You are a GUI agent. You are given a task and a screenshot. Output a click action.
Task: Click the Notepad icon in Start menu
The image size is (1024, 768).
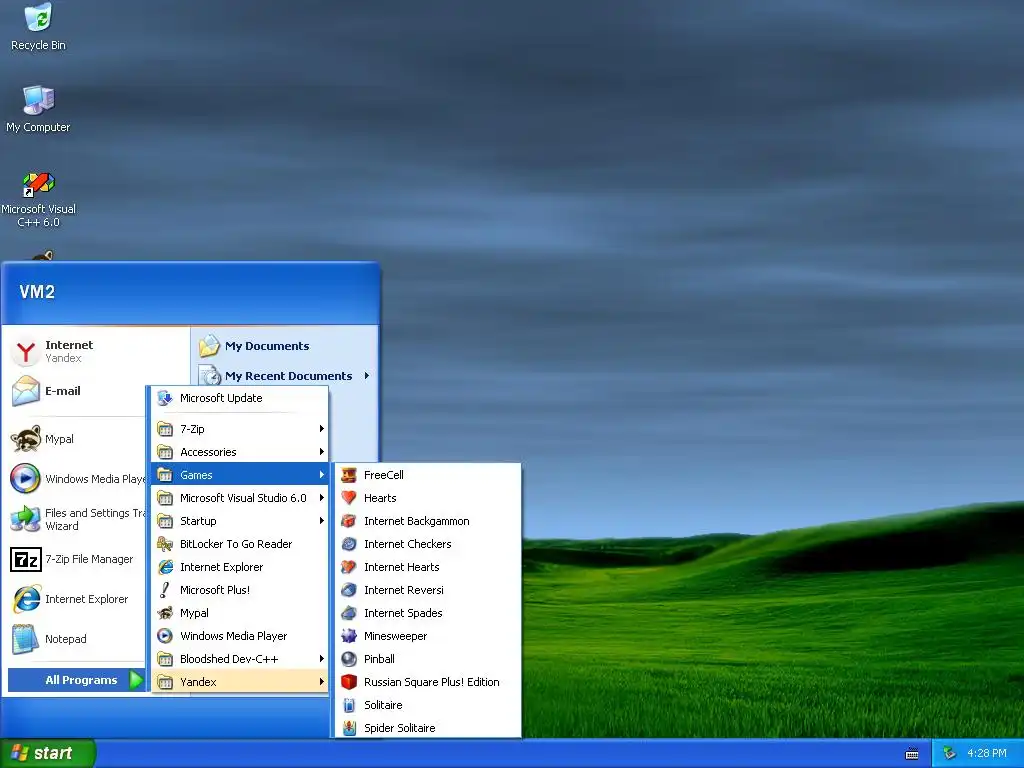(x=25, y=639)
